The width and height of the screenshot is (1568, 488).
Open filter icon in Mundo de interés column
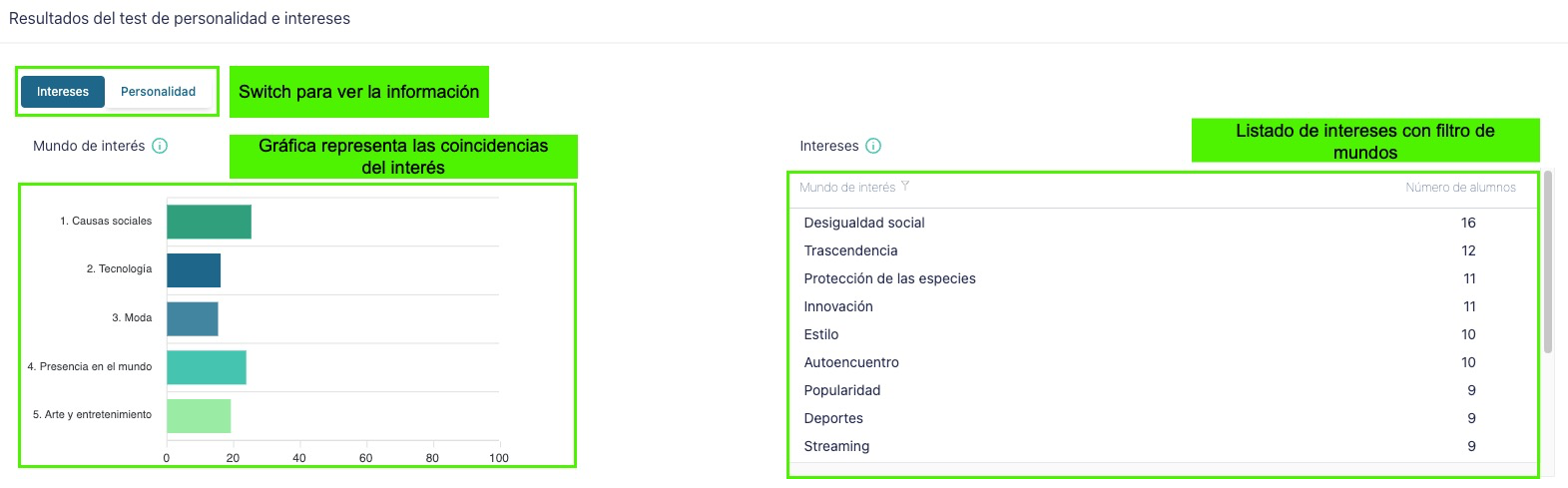point(905,187)
